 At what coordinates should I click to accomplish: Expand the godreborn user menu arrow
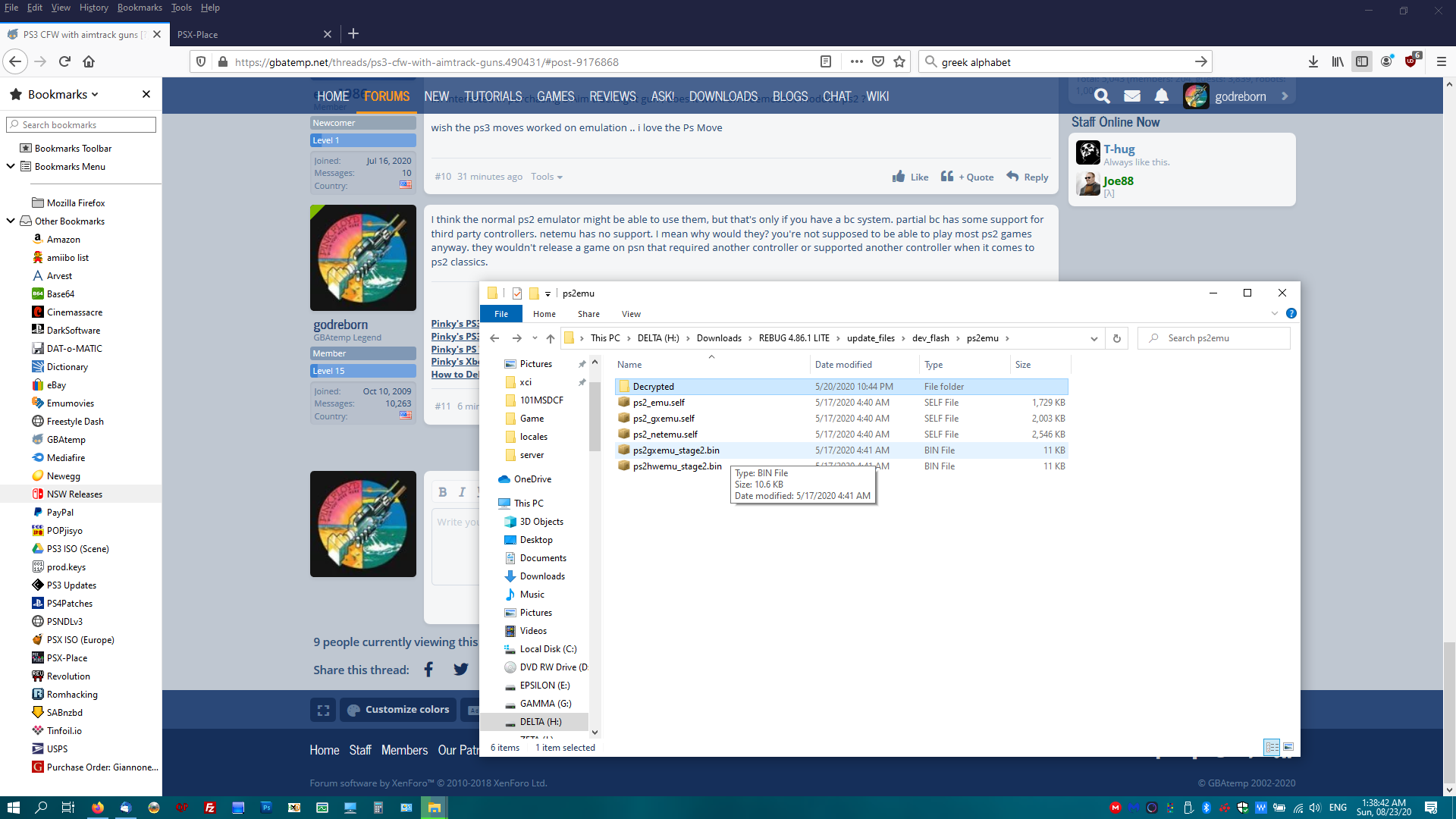(x=1285, y=96)
